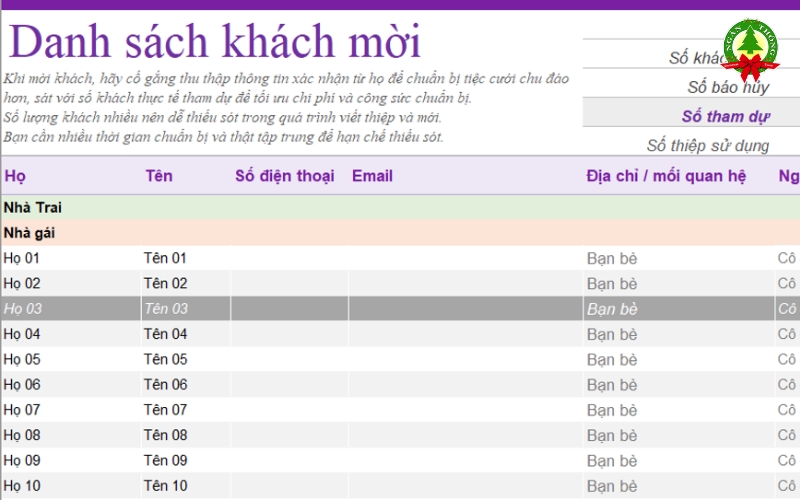Click the "Số thiệp sử dụng" label

(708, 145)
